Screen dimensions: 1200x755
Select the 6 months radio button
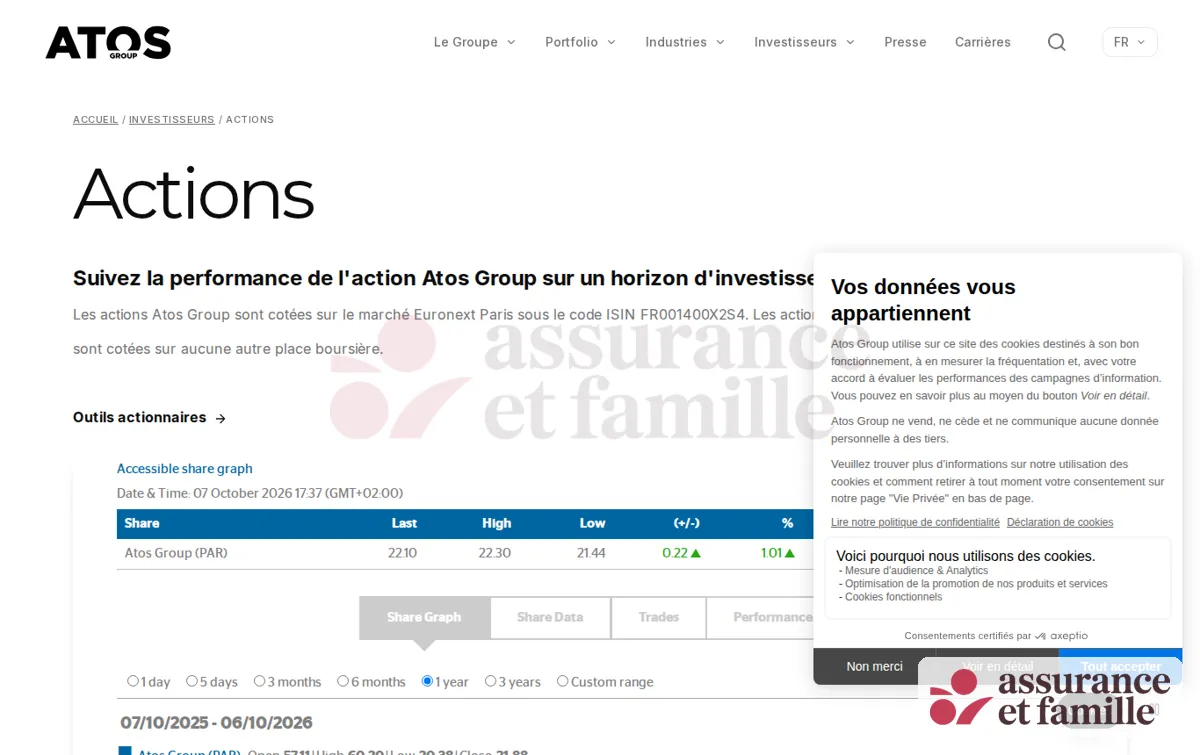click(343, 681)
